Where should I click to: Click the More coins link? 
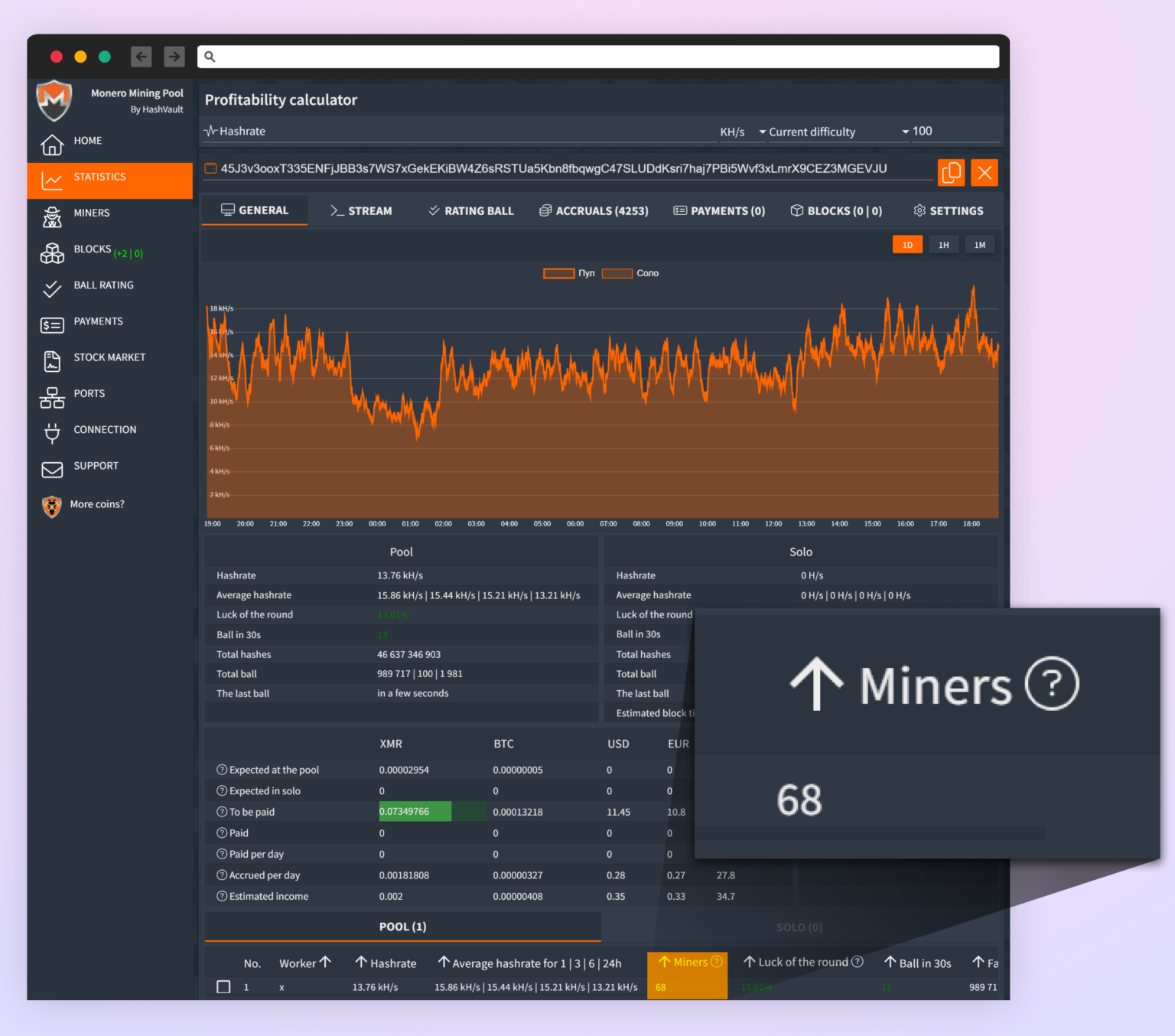pos(98,504)
